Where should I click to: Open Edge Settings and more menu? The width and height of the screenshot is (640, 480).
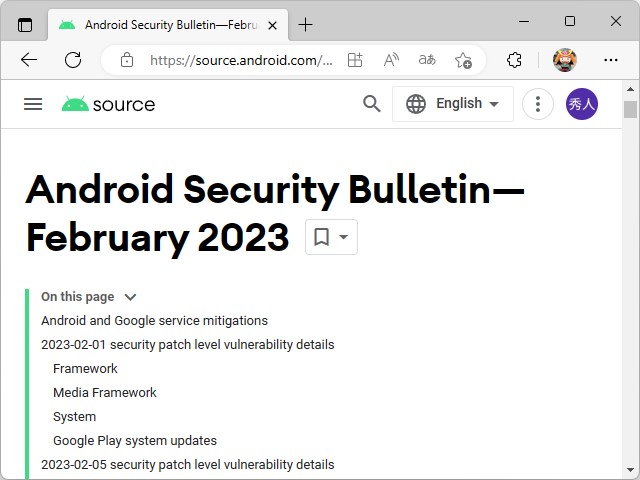pyautogui.click(x=611, y=60)
